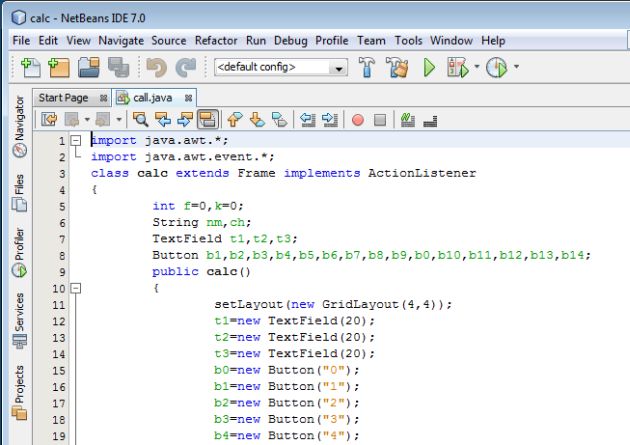Click 'GridLayout' on line 11
630x445 pixels.
click(360, 304)
